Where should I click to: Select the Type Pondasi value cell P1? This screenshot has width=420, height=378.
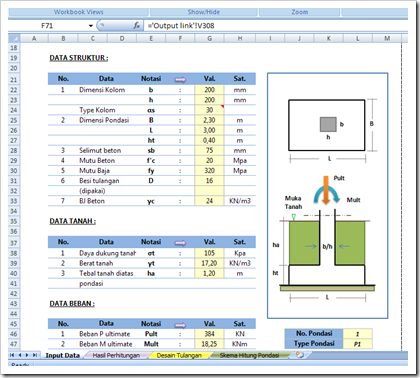[x=357, y=344]
